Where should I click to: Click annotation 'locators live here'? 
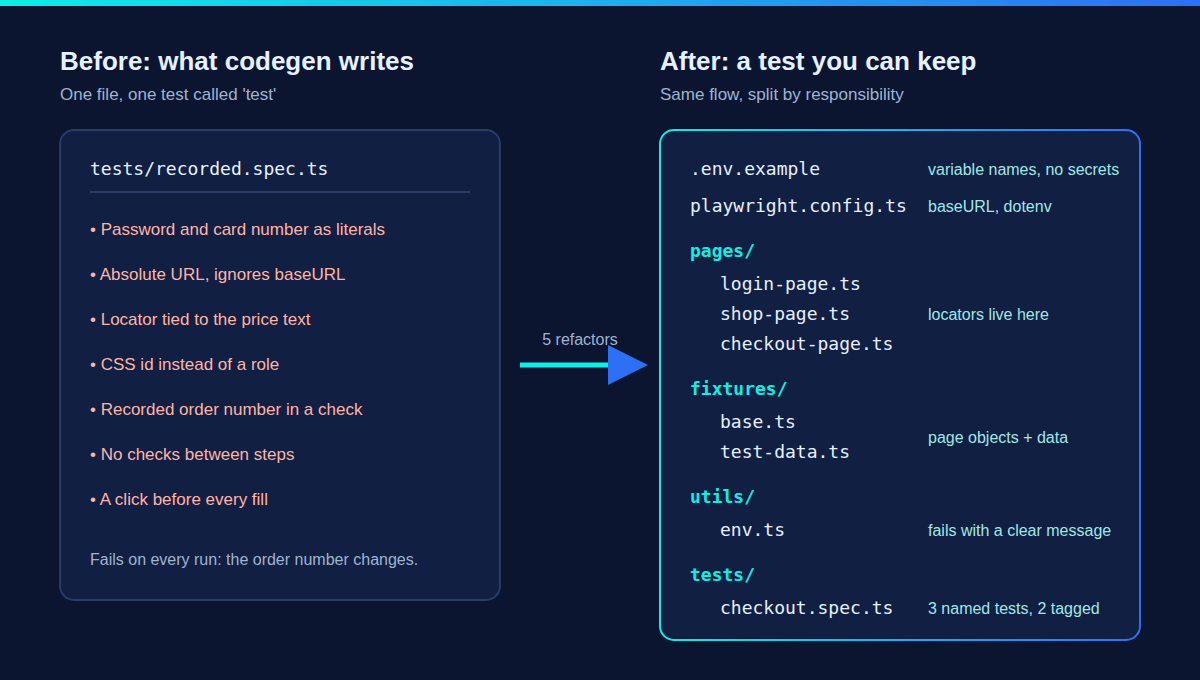point(988,315)
